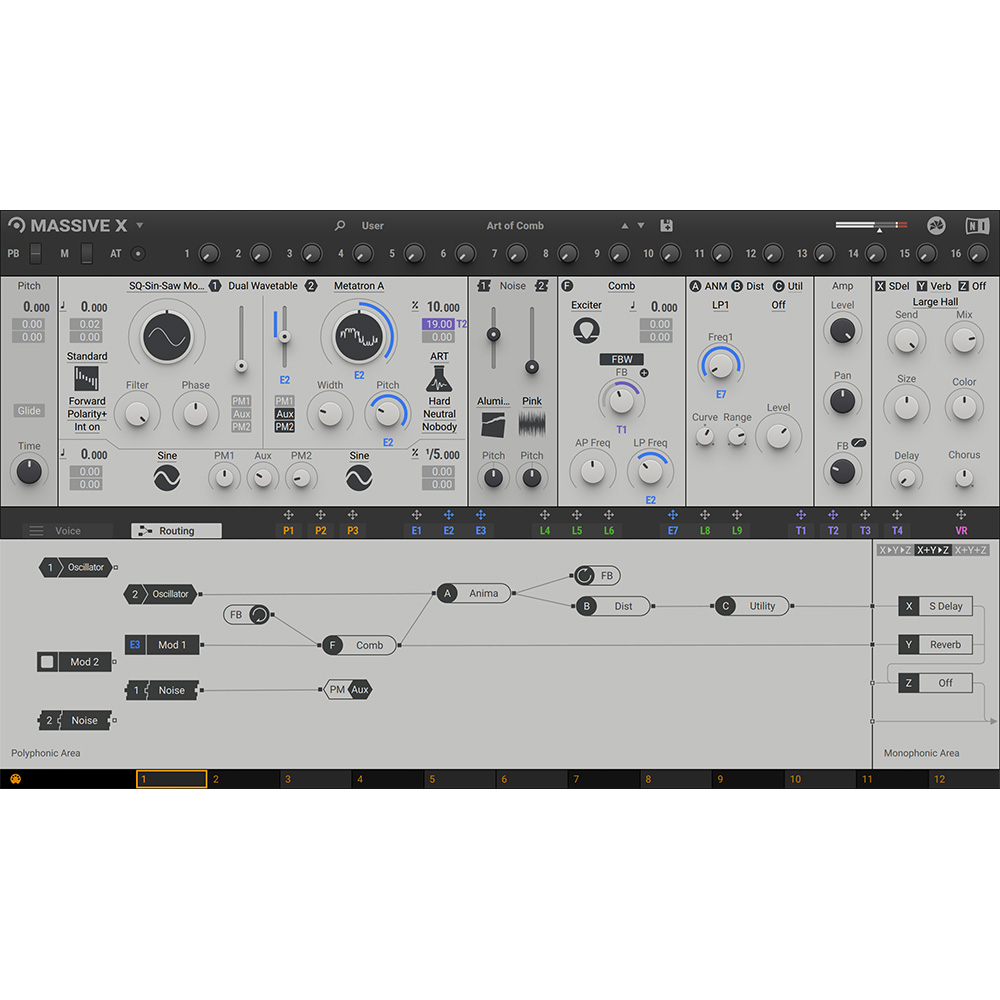Screen dimensions: 1000x1000
Task: Click the search magnifier icon in the header
Action: 341,226
